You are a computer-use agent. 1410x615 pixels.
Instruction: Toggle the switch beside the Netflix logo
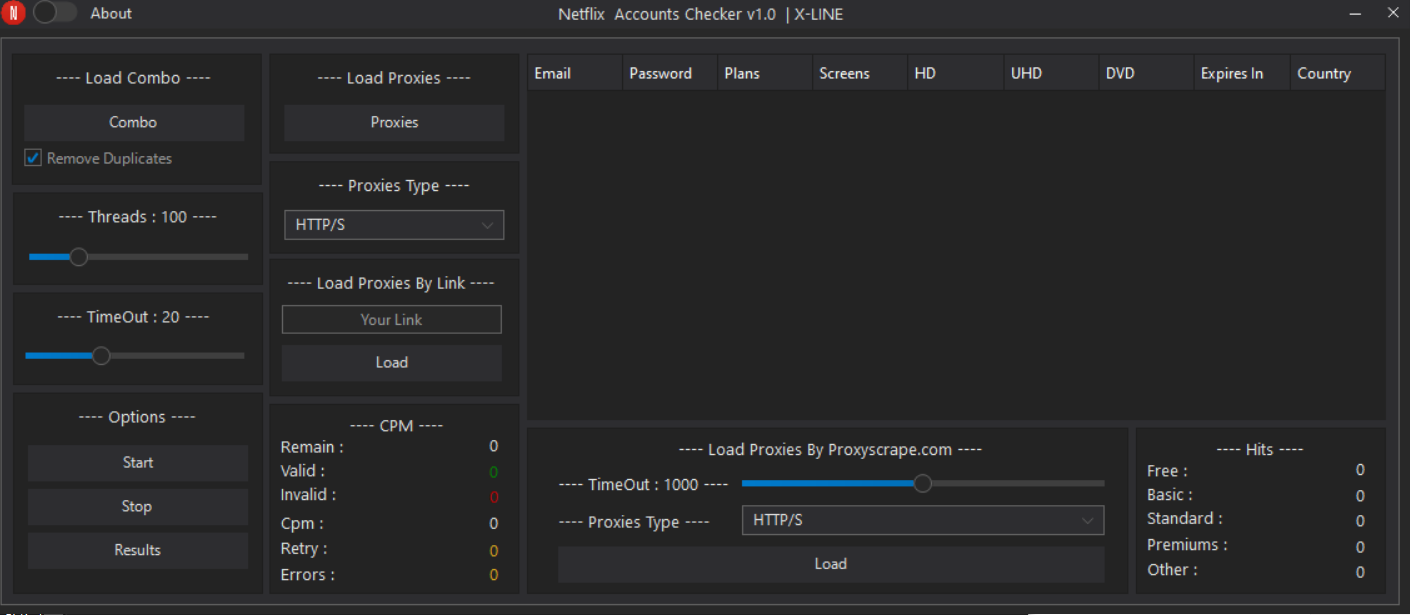[55, 12]
